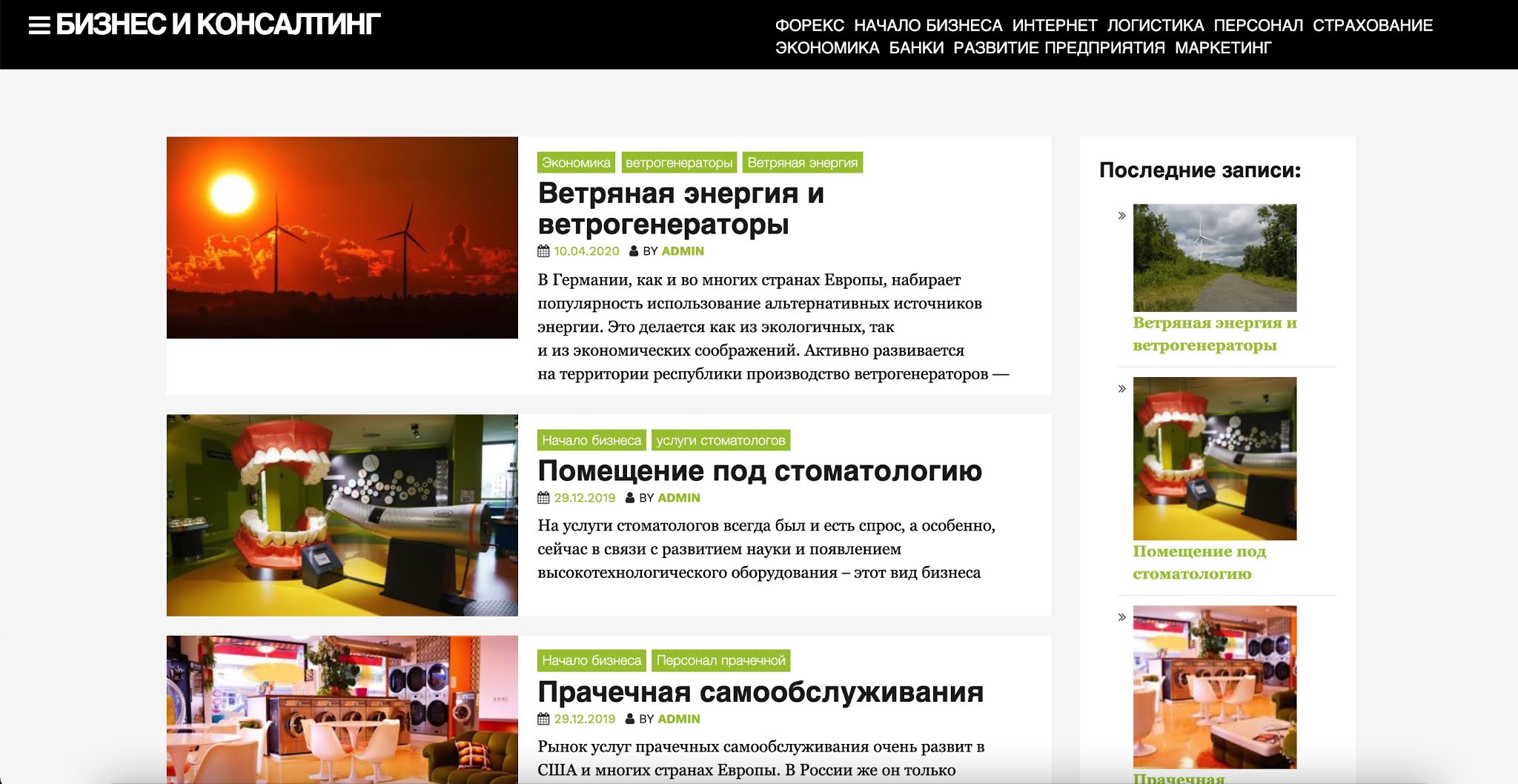Click excerpt text beginning Рынок услуг прачечных

[760, 758]
